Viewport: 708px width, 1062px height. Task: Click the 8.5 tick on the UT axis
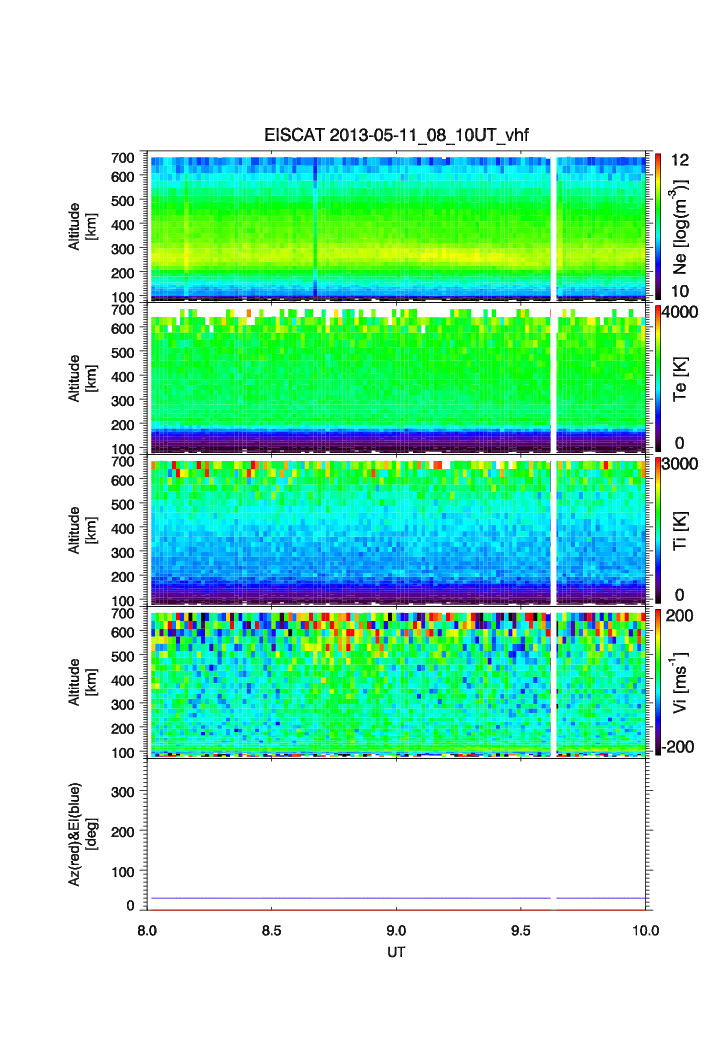[271, 929]
